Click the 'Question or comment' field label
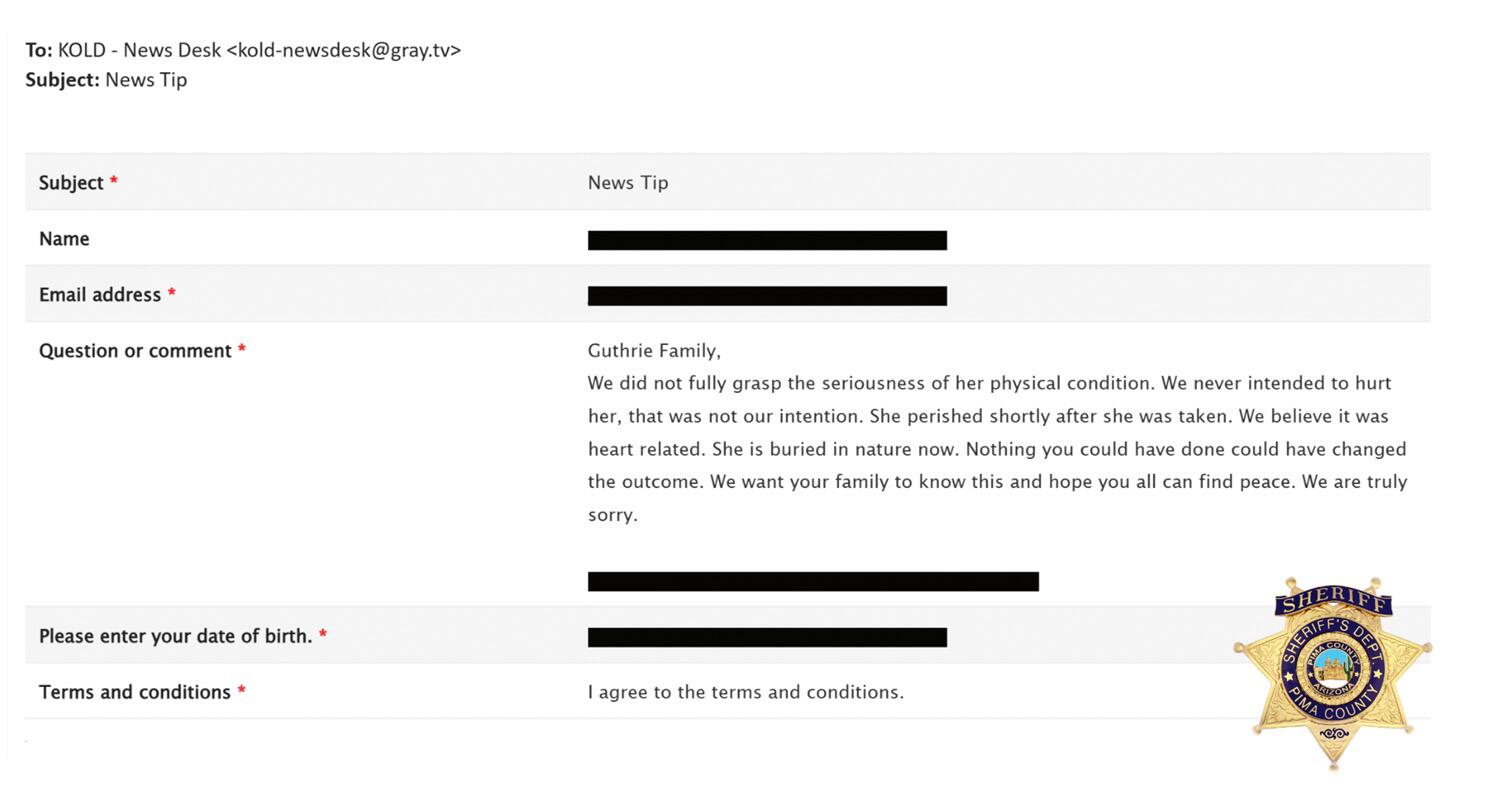 135,351
